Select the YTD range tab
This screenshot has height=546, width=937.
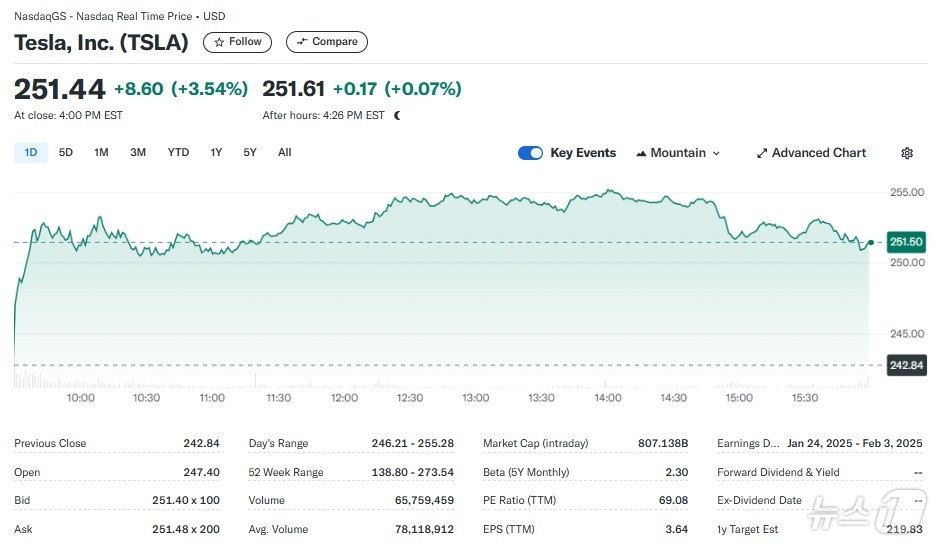coord(178,153)
